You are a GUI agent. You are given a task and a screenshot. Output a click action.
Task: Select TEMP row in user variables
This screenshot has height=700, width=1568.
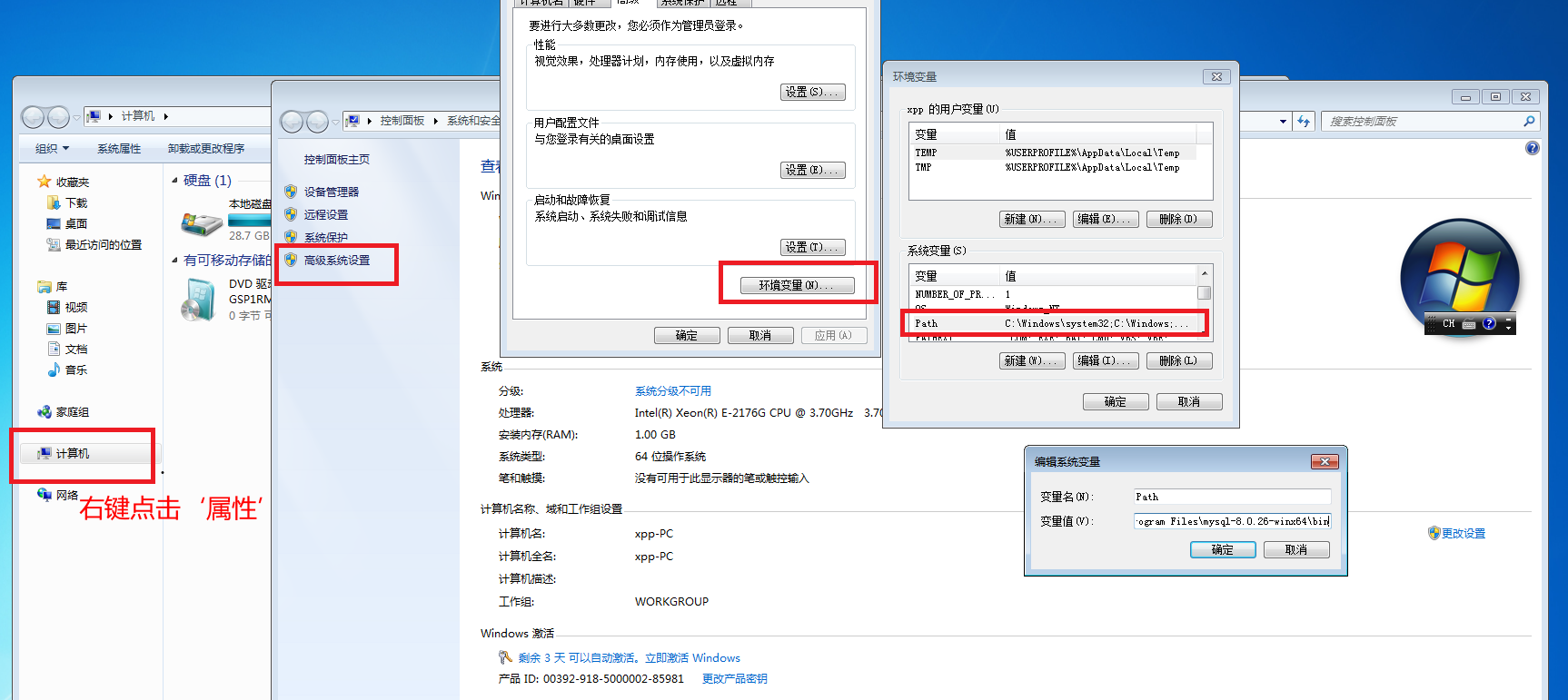pyautogui.click(x=1054, y=153)
